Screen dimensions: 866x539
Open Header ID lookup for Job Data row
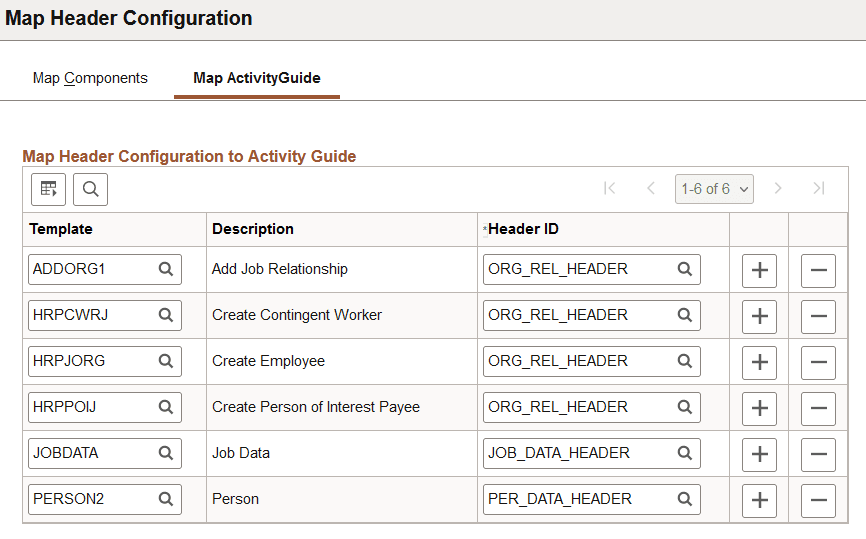pyautogui.click(x=685, y=453)
